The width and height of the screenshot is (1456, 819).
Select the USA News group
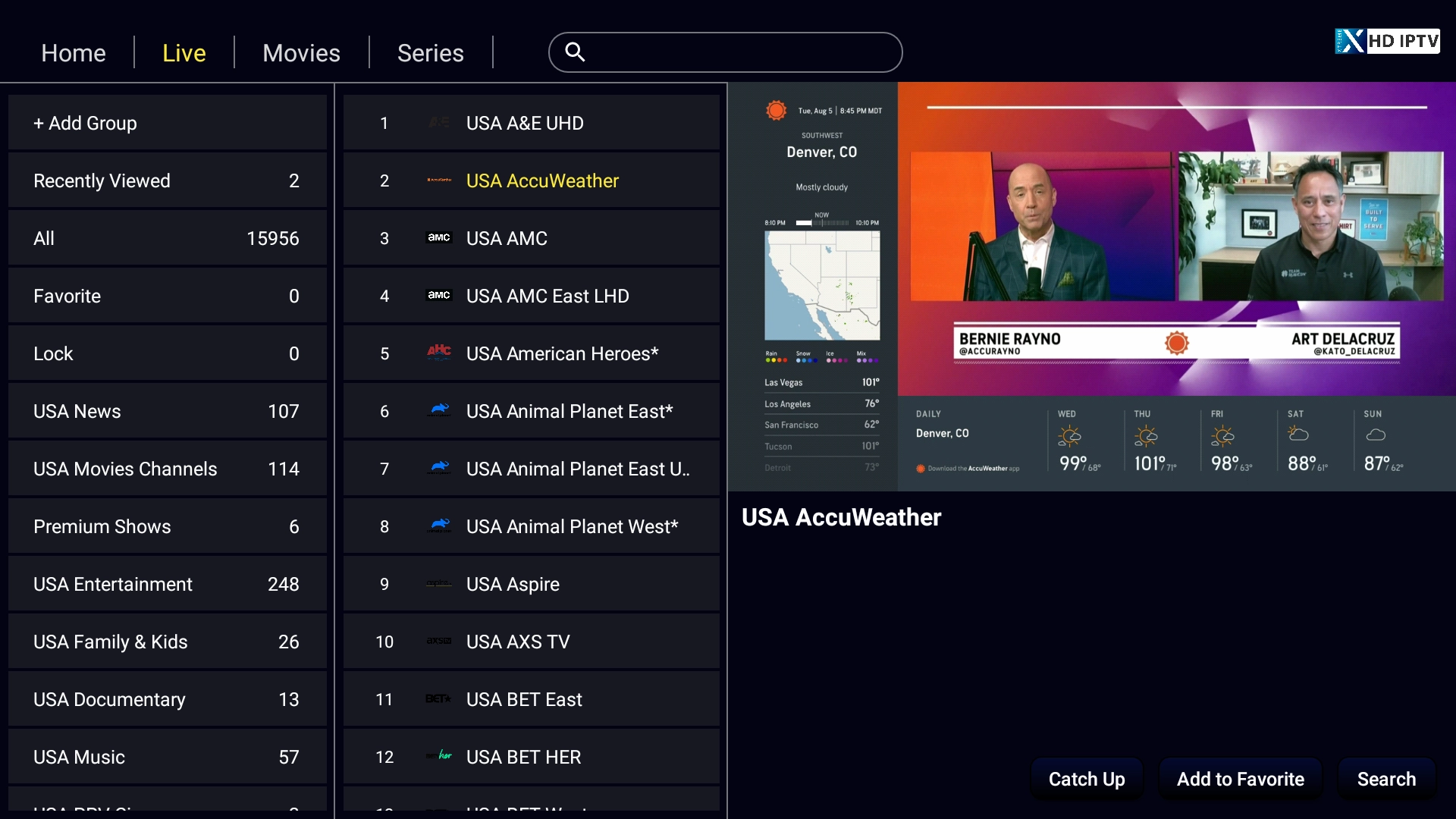tap(168, 411)
